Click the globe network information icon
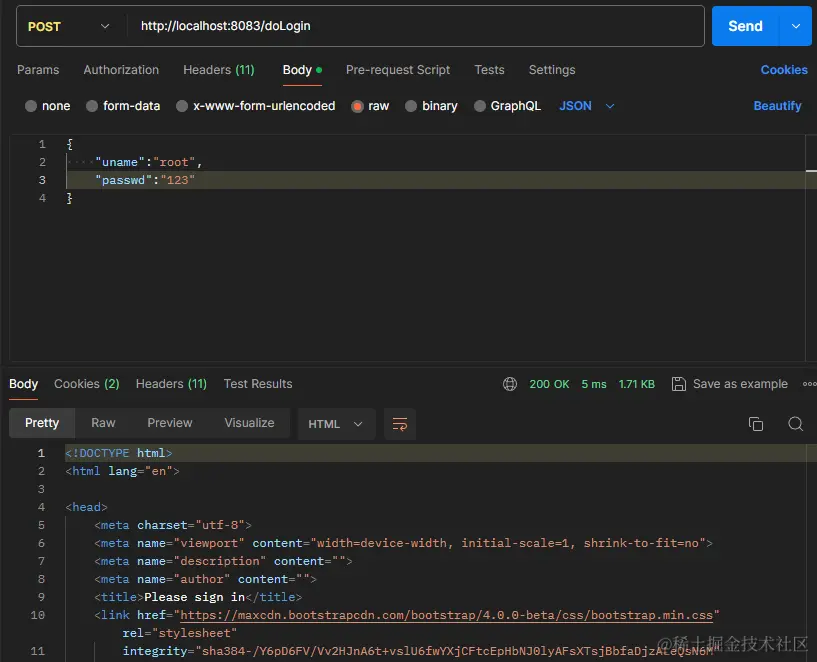 click(x=510, y=384)
